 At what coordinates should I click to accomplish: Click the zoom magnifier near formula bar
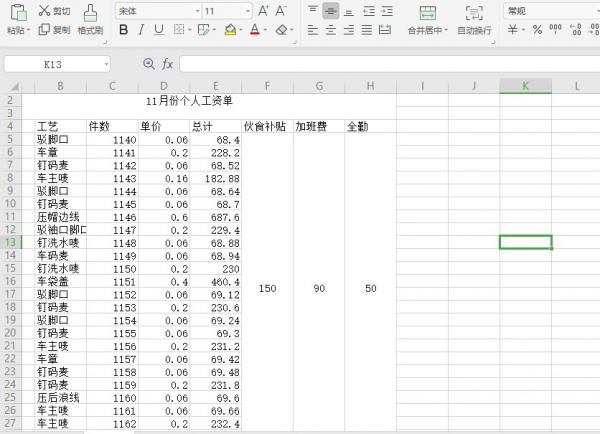click(148, 64)
